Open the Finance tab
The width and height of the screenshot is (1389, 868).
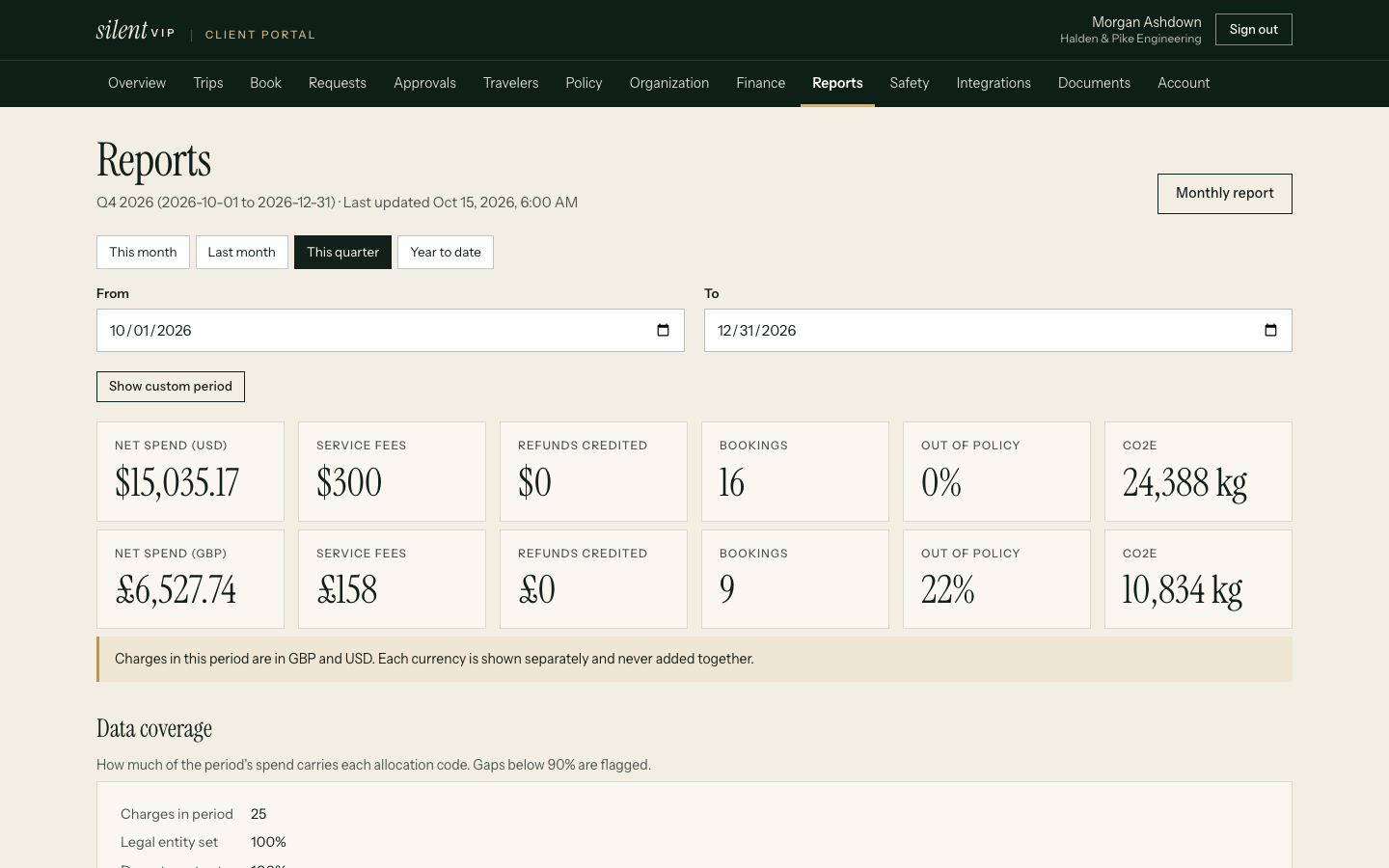760,83
